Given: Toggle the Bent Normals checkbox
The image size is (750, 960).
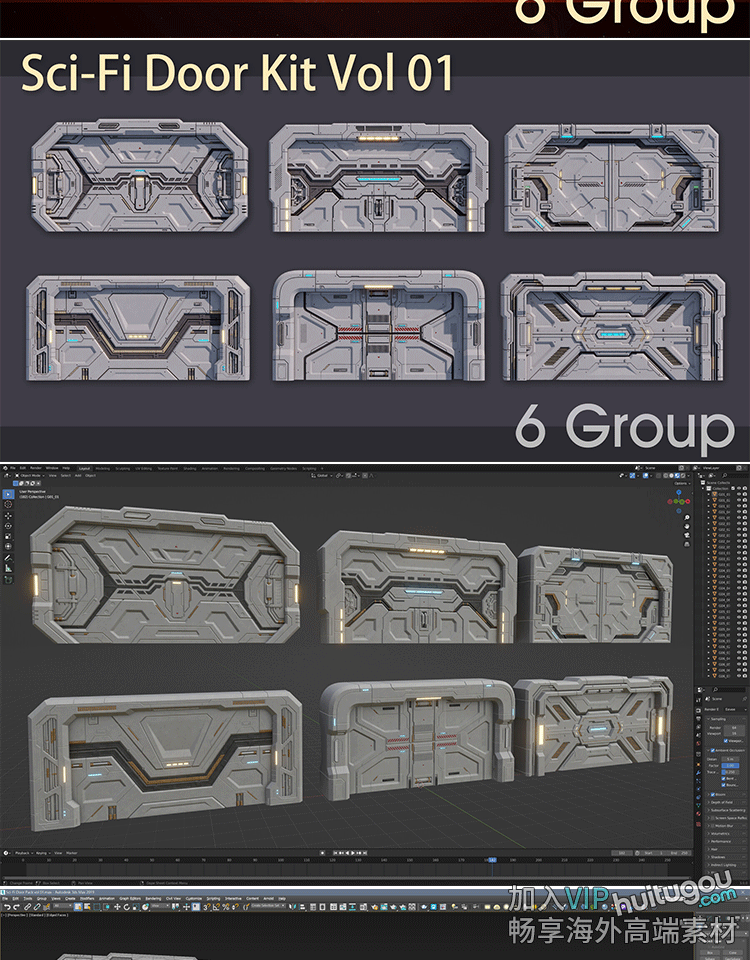Looking at the screenshot, I should pyautogui.click(x=724, y=778).
